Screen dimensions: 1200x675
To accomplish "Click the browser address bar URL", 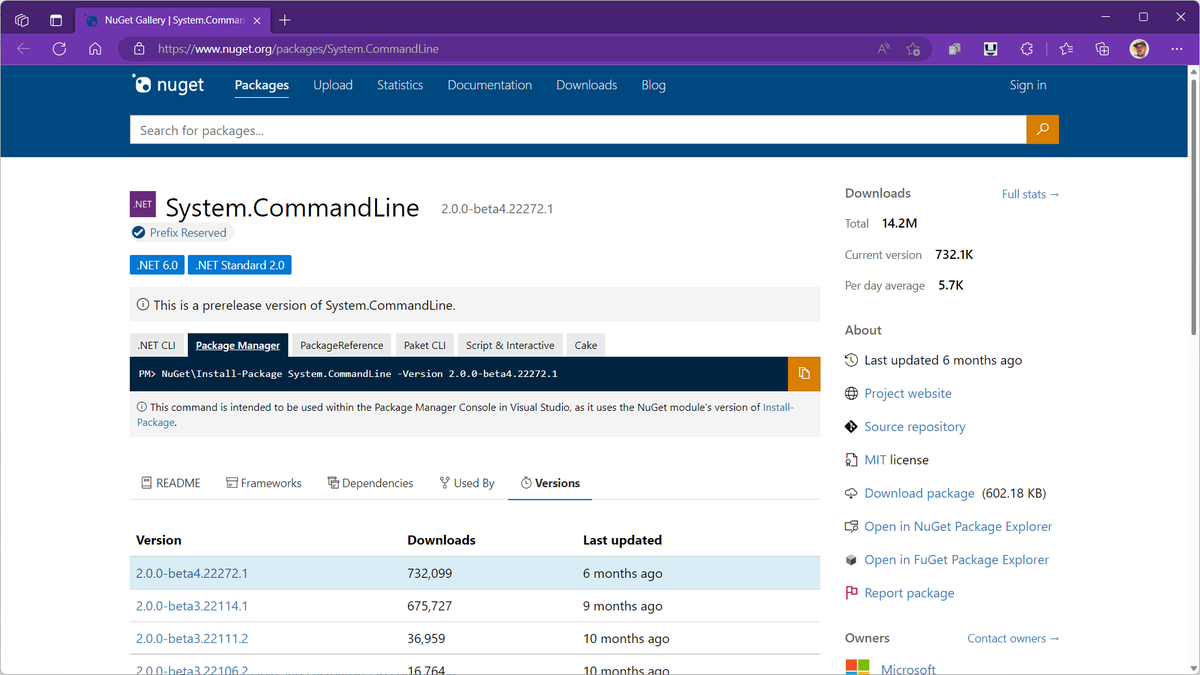I will tap(298, 48).
